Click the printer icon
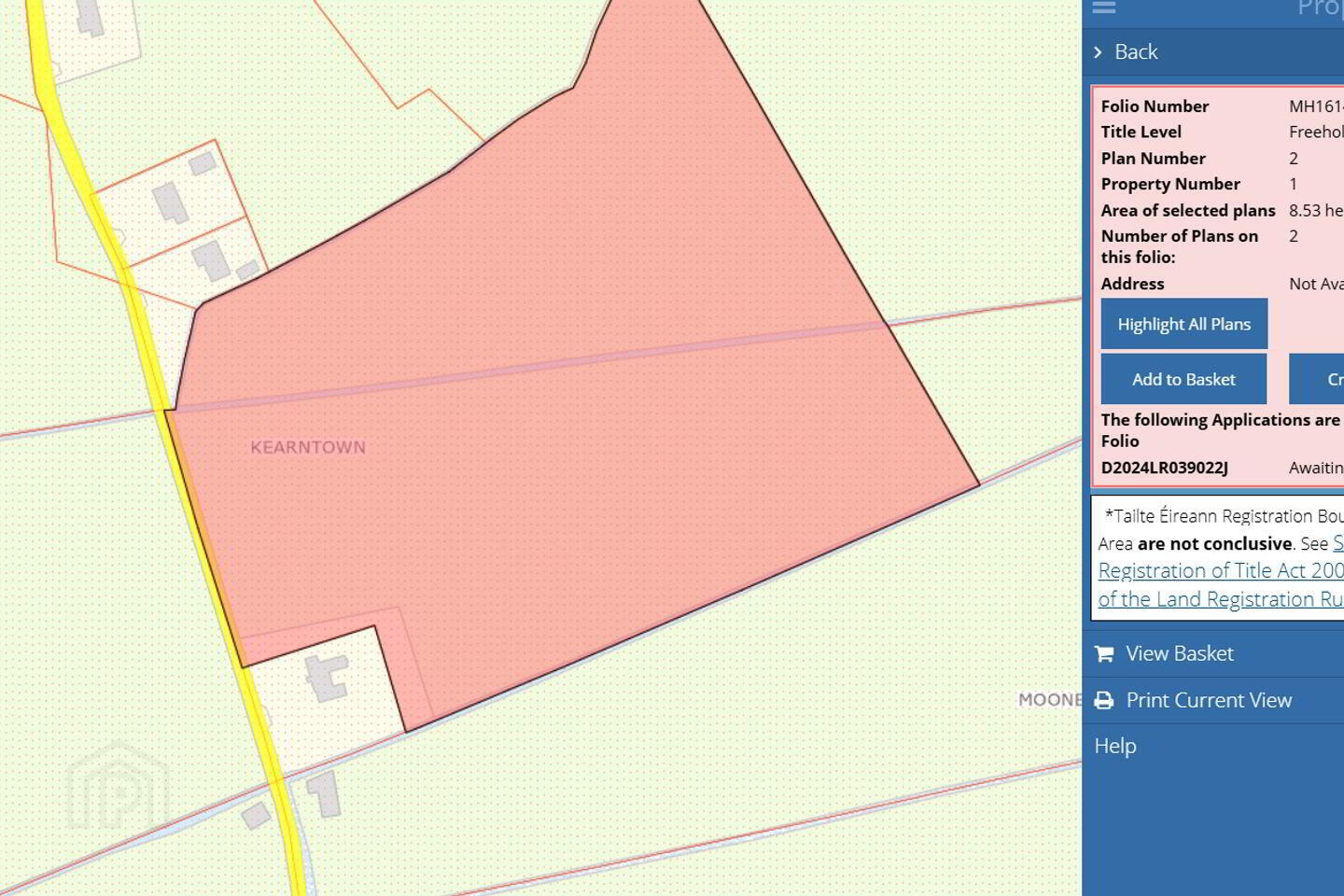This screenshot has height=896, width=1344. click(1104, 700)
